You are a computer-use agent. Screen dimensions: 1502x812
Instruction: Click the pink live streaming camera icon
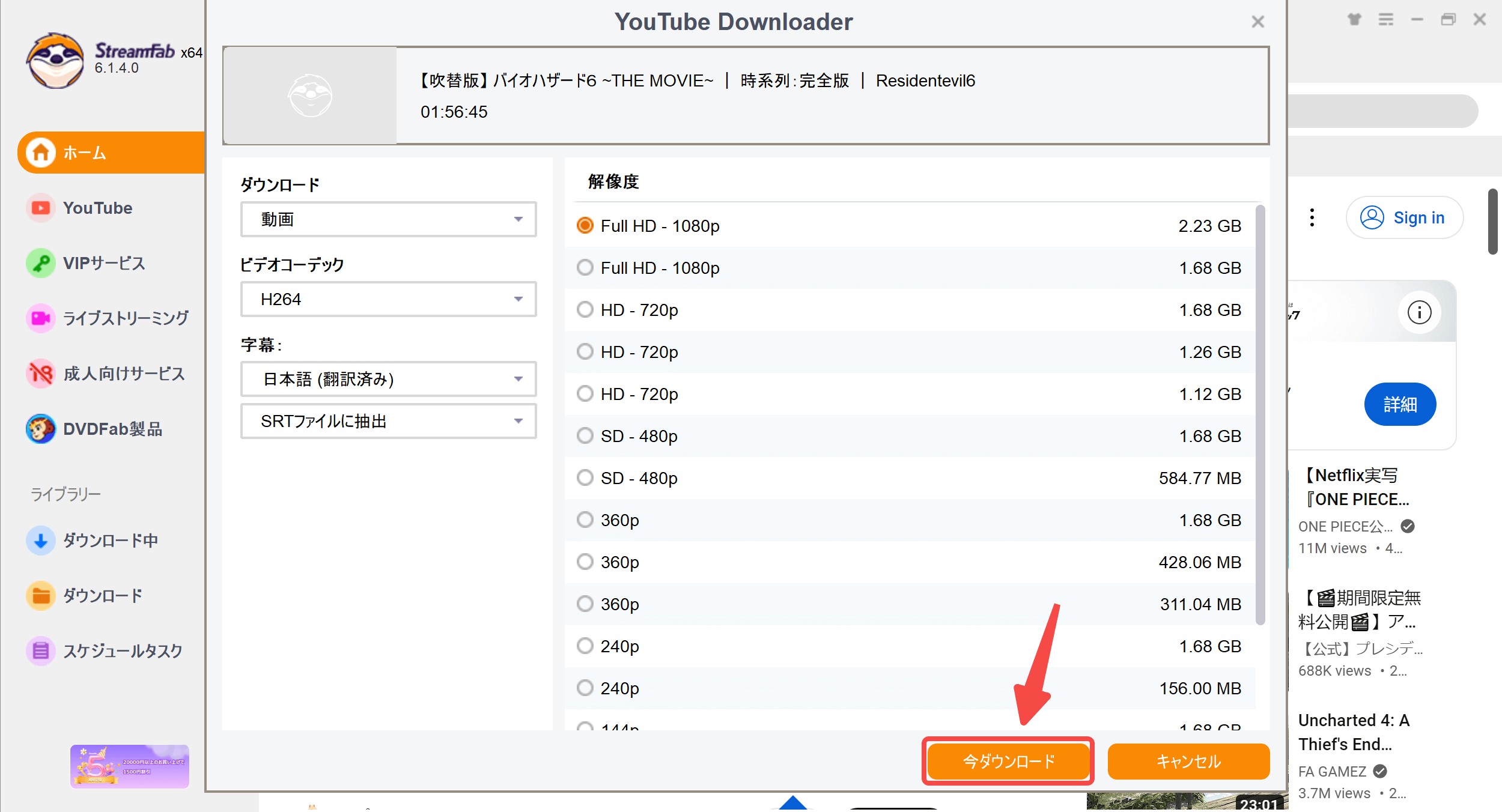pos(40,318)
